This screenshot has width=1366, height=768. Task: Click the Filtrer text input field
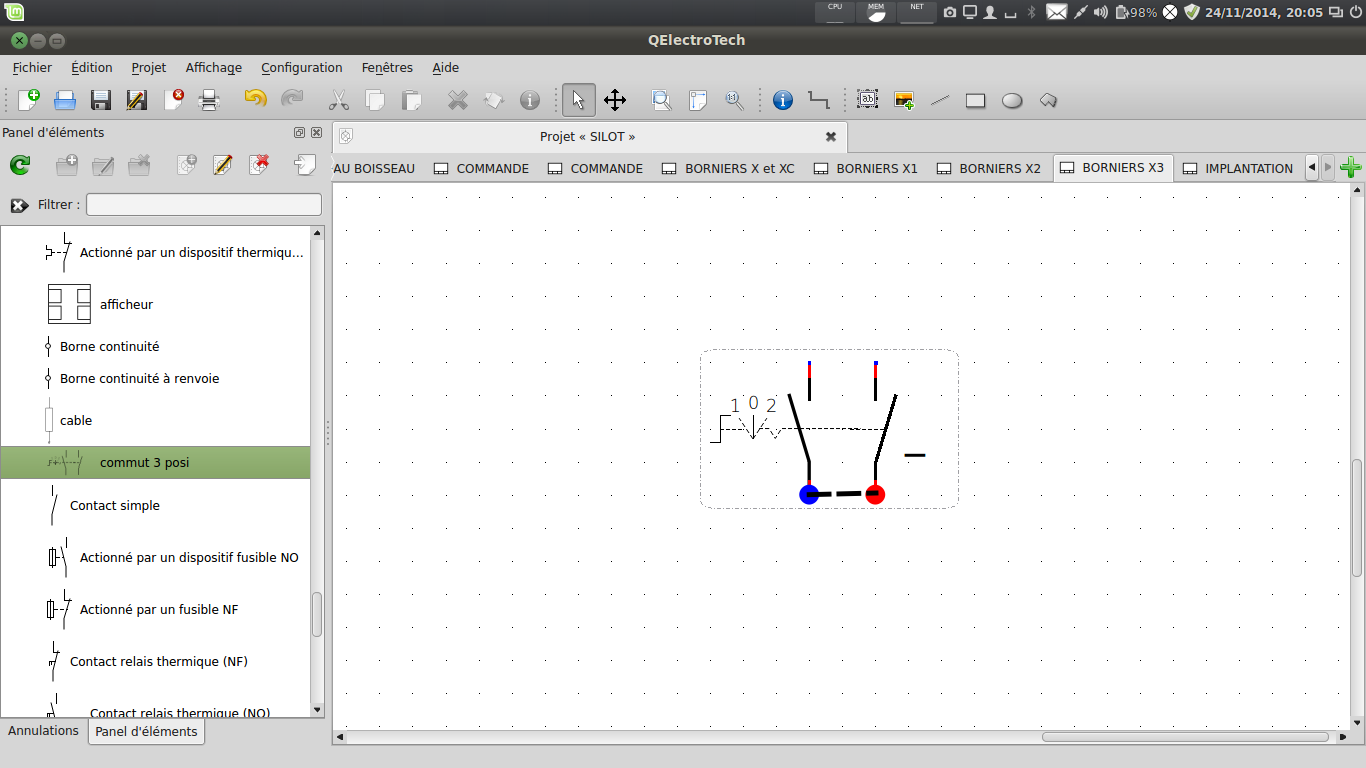204,205
